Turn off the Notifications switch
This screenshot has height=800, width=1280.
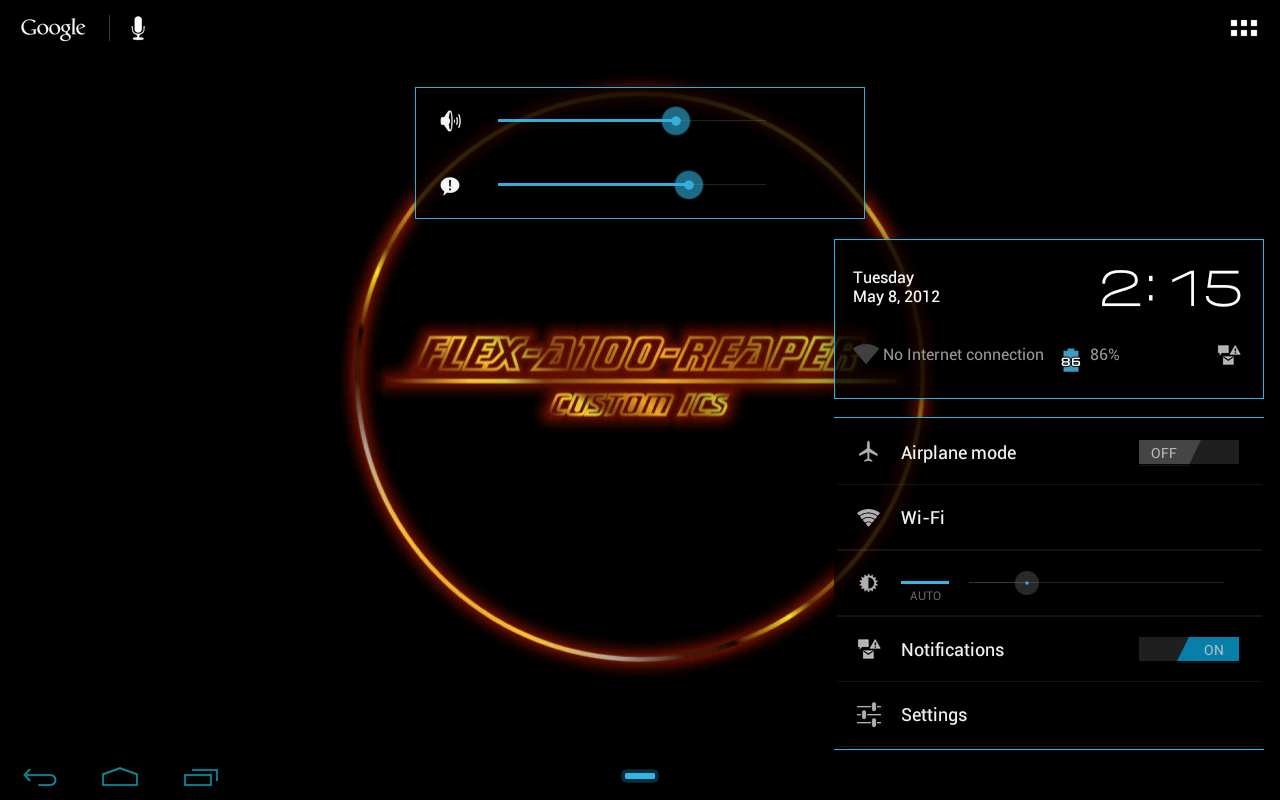tap(1188, 650)
